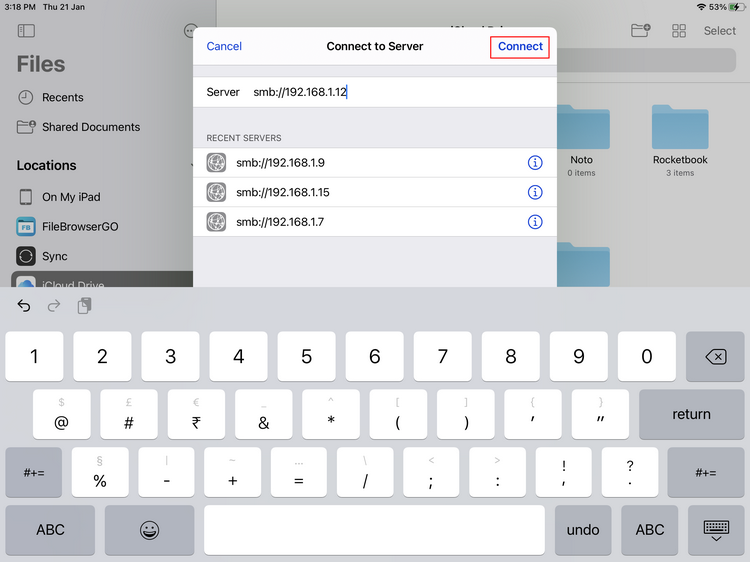Tap the 0 key
The width and height of the screenshot is (750, 562).
coord(647,356)
